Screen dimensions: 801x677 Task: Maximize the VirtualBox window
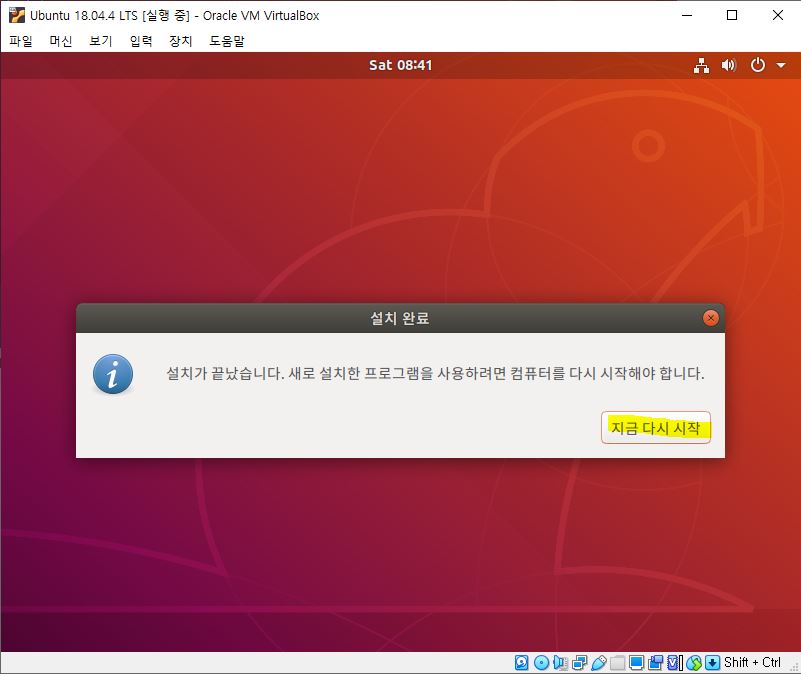732,15
